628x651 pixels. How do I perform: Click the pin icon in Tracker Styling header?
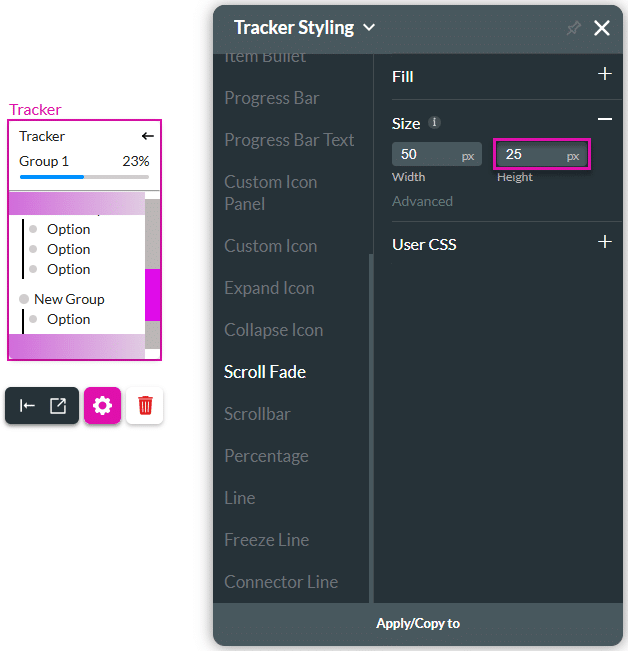pyautogui.click(x=573, y=28)
